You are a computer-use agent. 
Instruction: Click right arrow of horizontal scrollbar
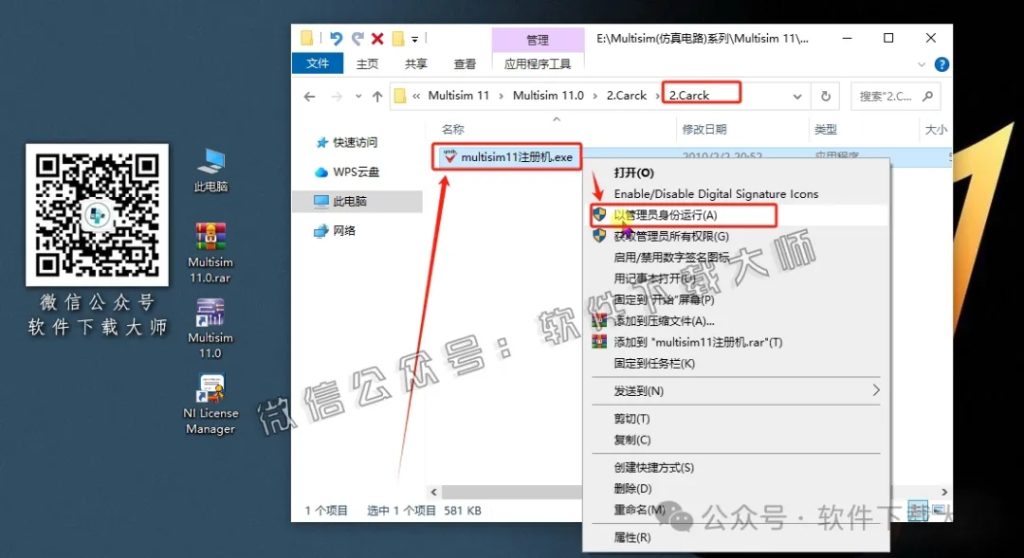click(944, 491)
